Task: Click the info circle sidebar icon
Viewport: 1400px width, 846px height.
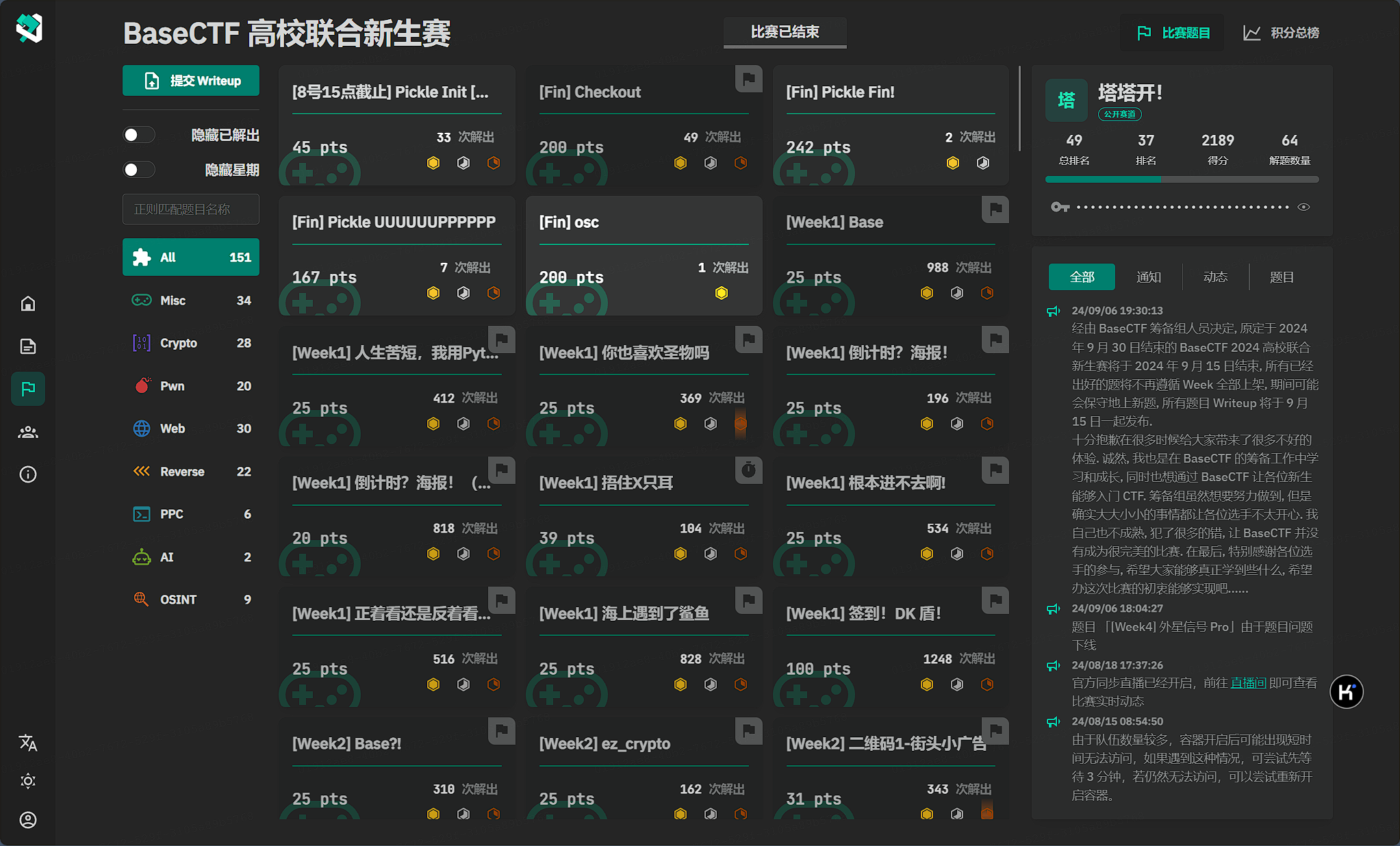Action: click(x=28, y=474)
